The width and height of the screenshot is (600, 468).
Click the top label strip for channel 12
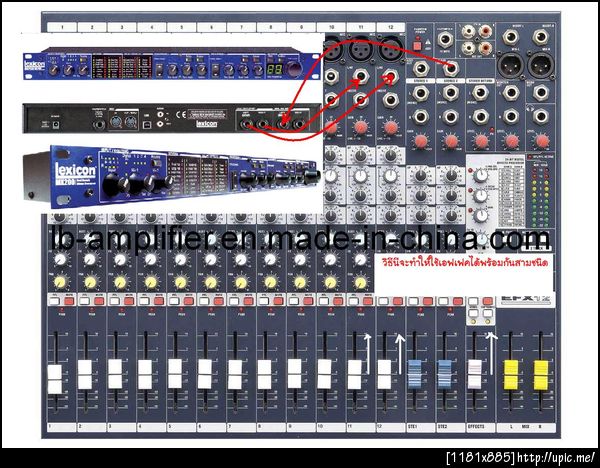point(391,27)
